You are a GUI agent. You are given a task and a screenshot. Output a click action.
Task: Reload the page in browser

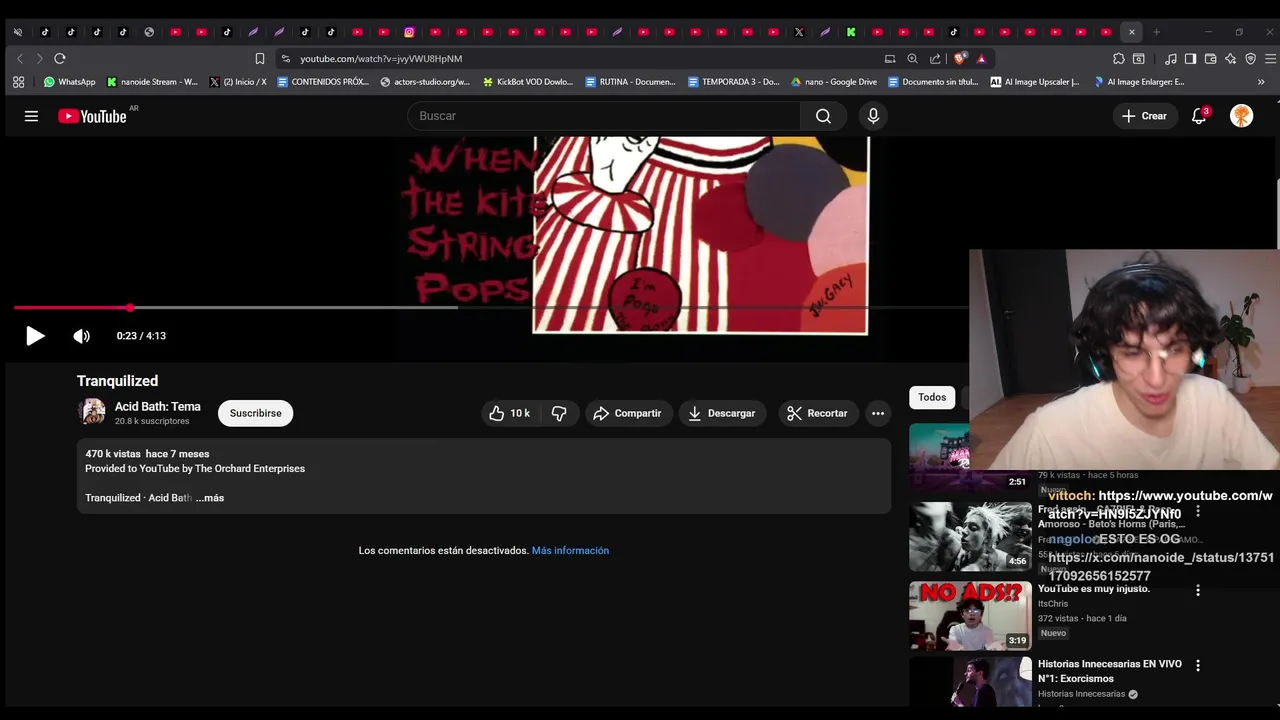60,59
